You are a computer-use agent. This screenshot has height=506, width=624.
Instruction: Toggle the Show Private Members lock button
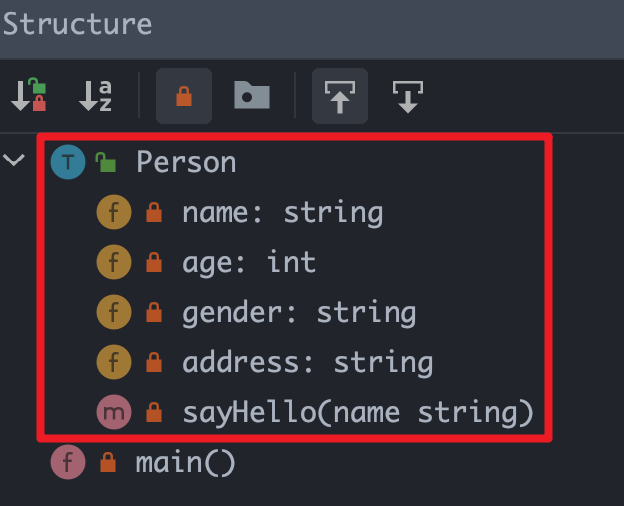[x=184, y=96]
